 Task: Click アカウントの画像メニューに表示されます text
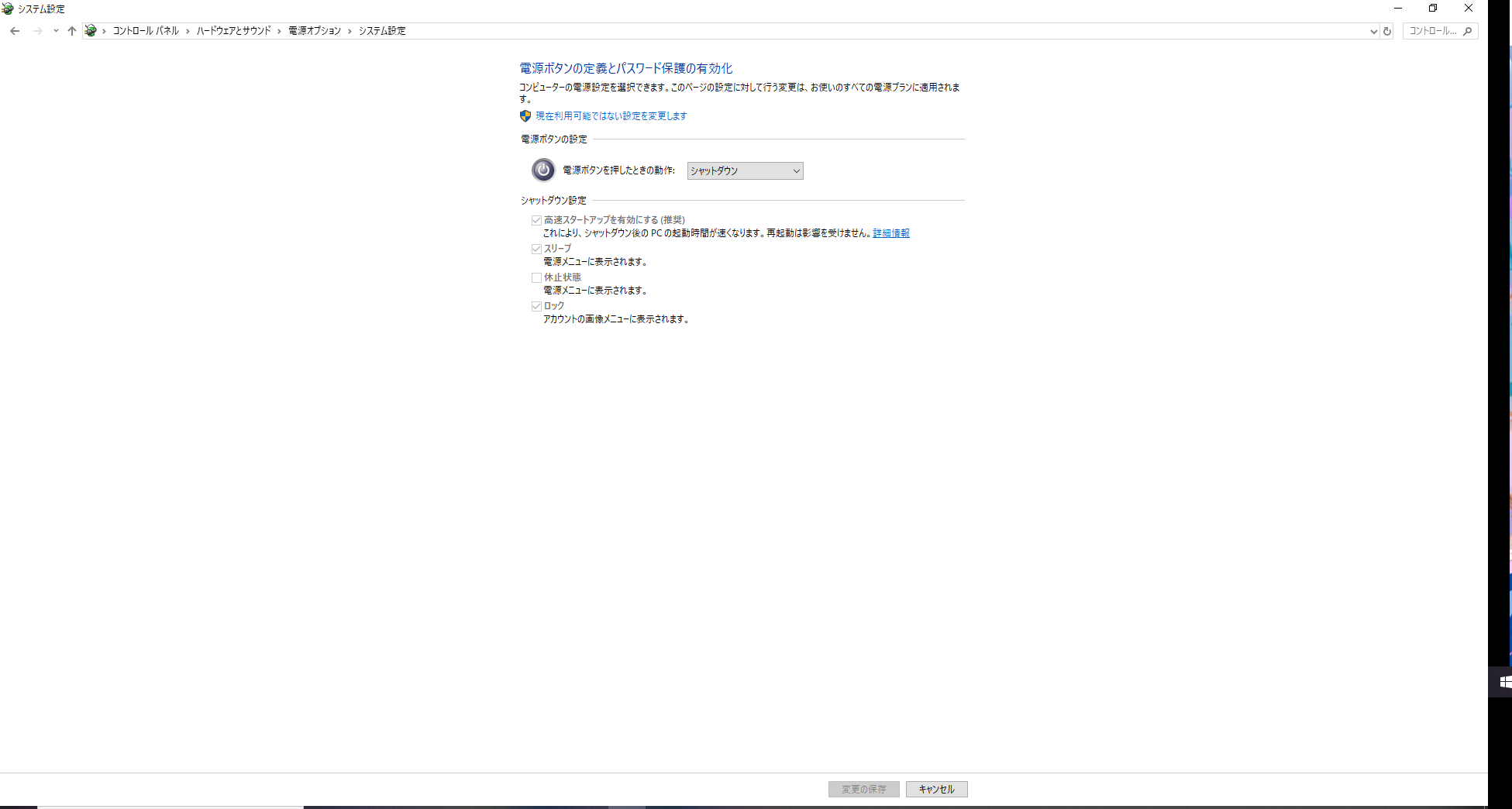[x=616, y=319]
